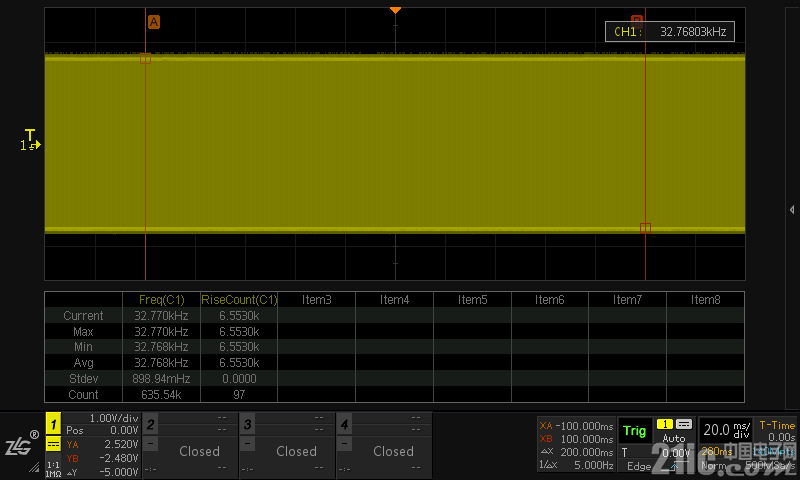Image resolution: width=800 pixels, height=480 pixels.
Task: Click the diagonal stripes corner icon
Action: 34,467
